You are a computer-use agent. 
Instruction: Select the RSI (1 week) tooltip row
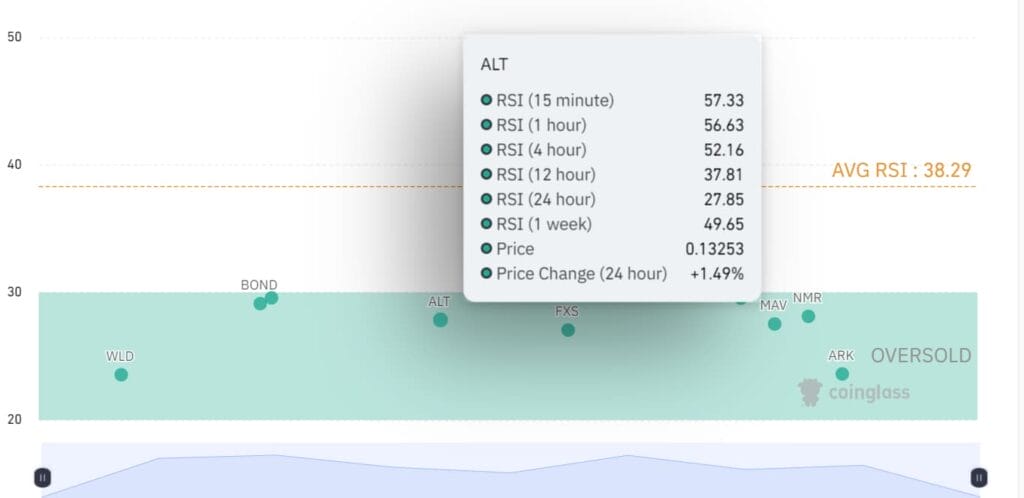(612, 224)
